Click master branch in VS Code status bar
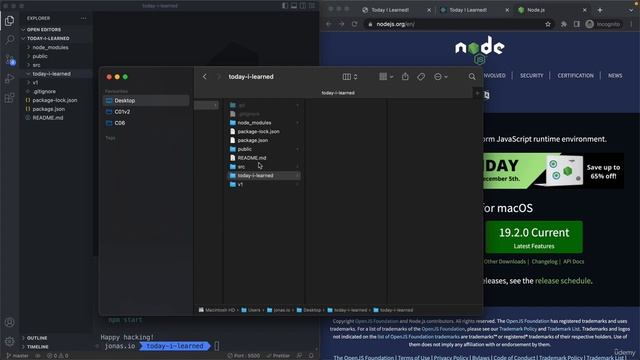 tap(18, 356)
